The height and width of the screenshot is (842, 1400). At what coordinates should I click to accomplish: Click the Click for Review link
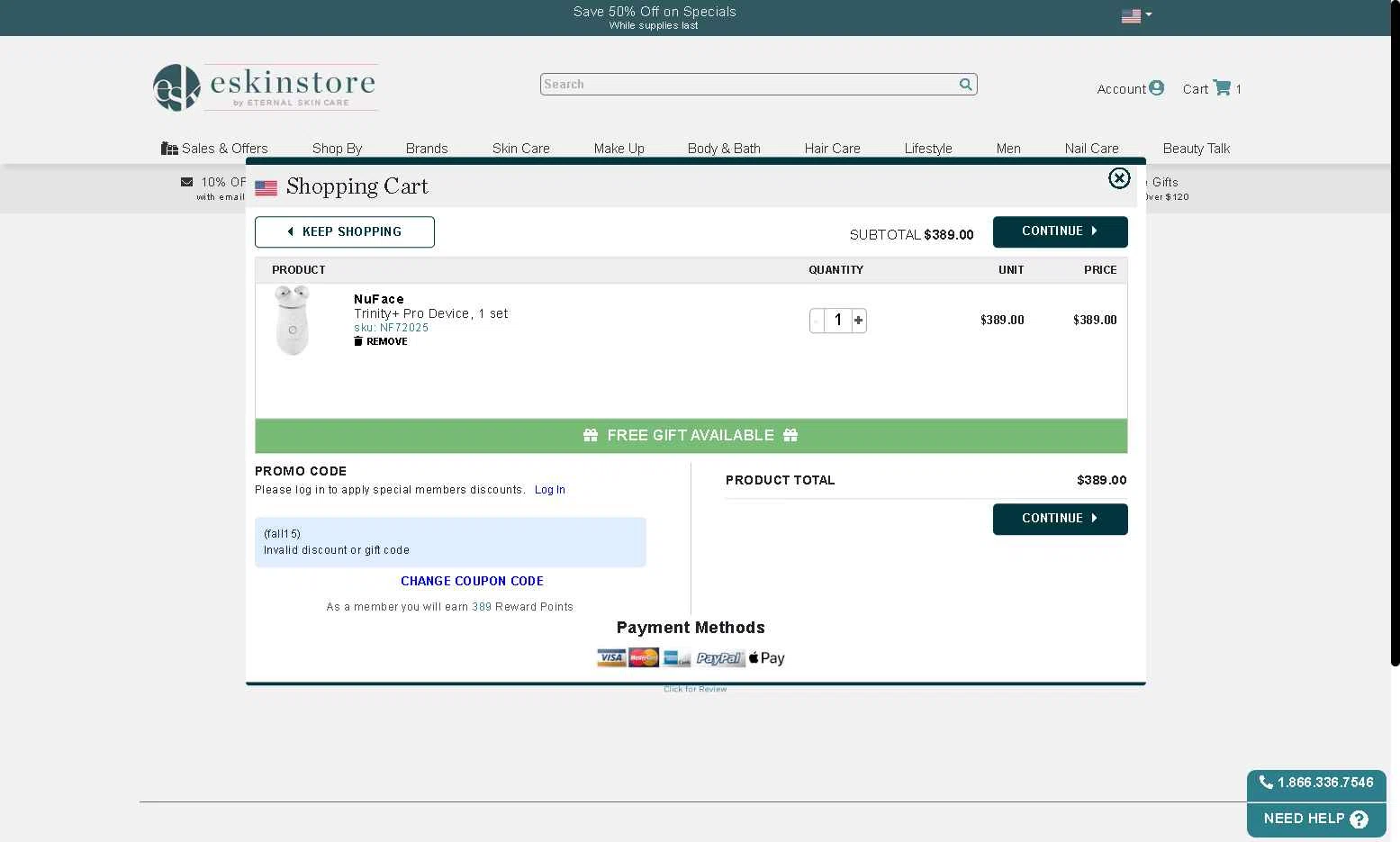pos(695,689)
